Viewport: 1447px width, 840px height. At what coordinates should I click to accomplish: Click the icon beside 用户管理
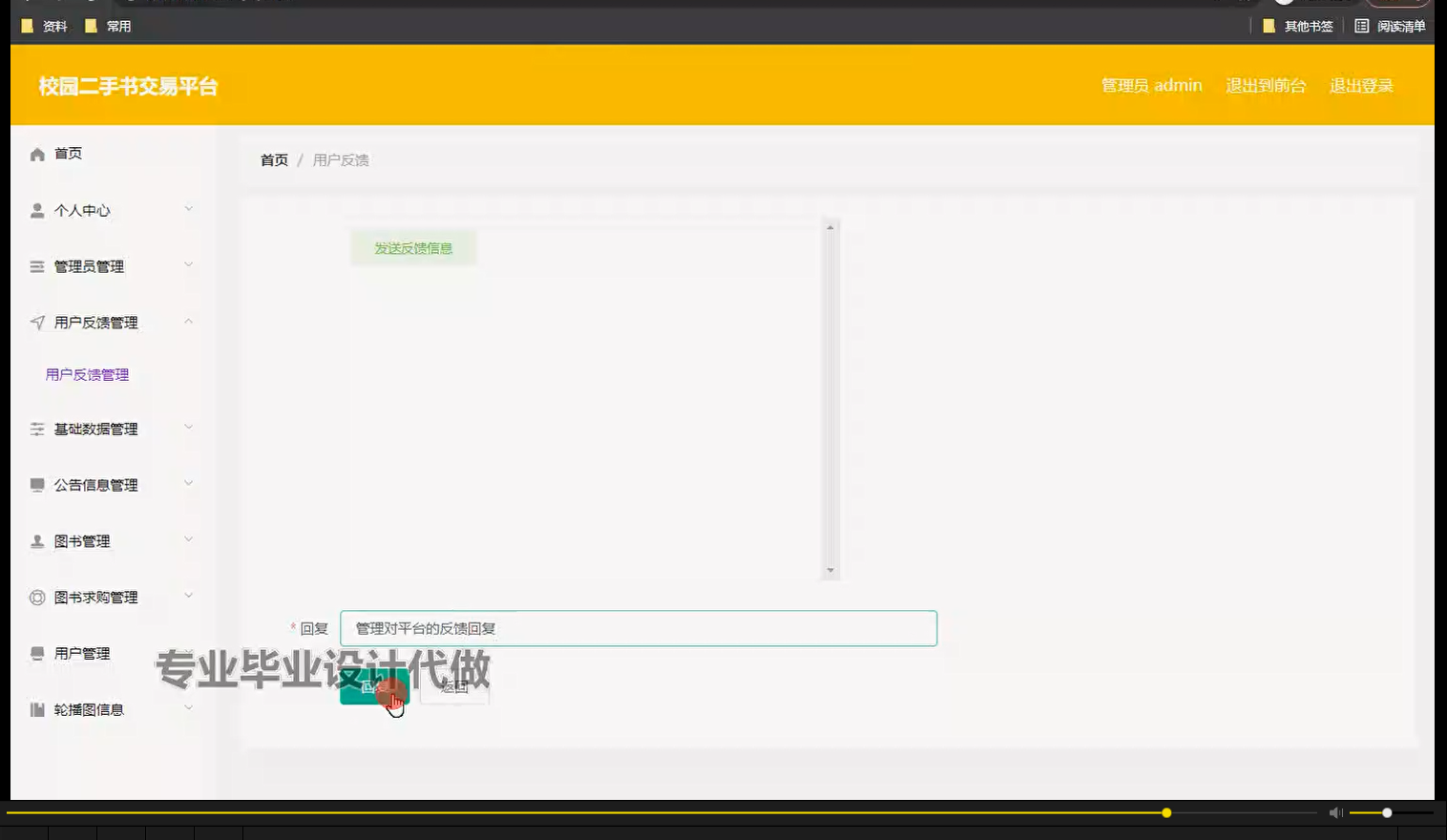coord(37,654)
